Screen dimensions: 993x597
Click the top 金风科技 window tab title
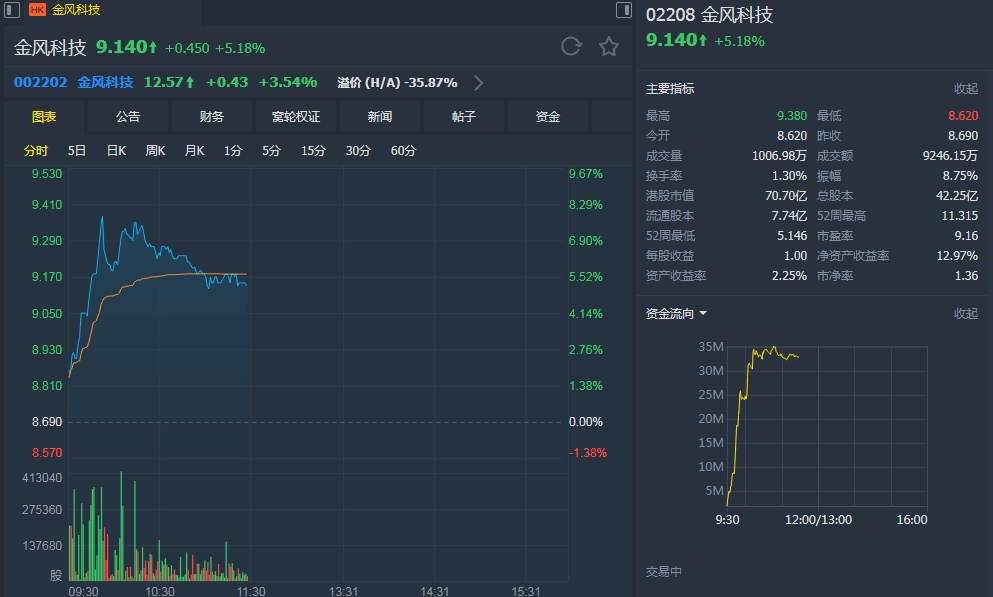(x=76, y=9)
